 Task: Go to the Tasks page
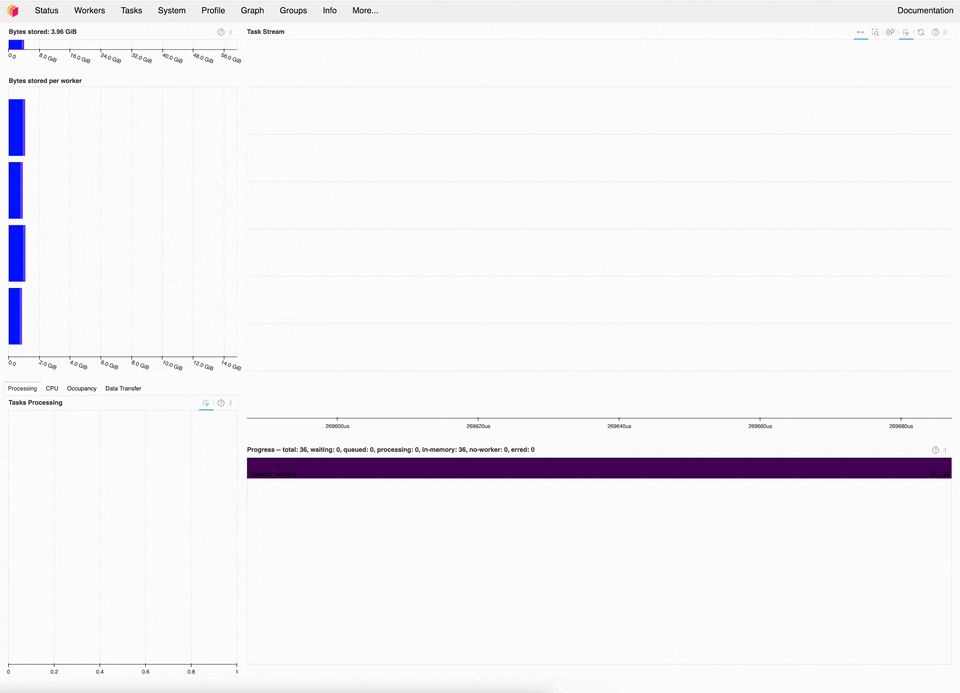pyautogui.click(x=131, y=10)
